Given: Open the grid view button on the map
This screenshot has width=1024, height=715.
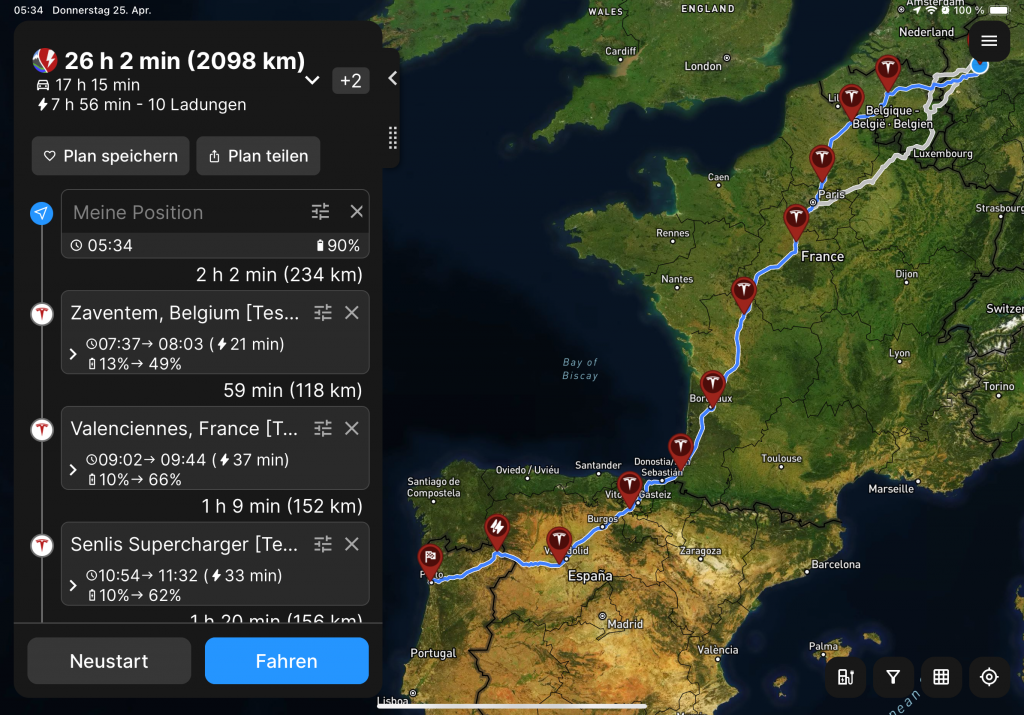Looking at the screenshot, I should [x=941, y=677].
